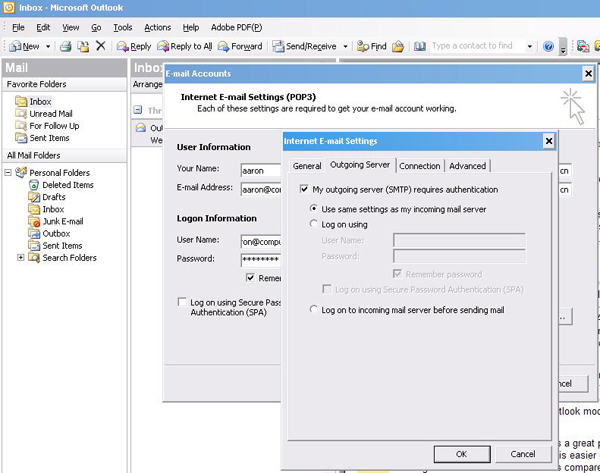This screenshot has height=473, width=600.
Task: Click the Send/Receive toolbar button
Action: [x=304, y=46]
